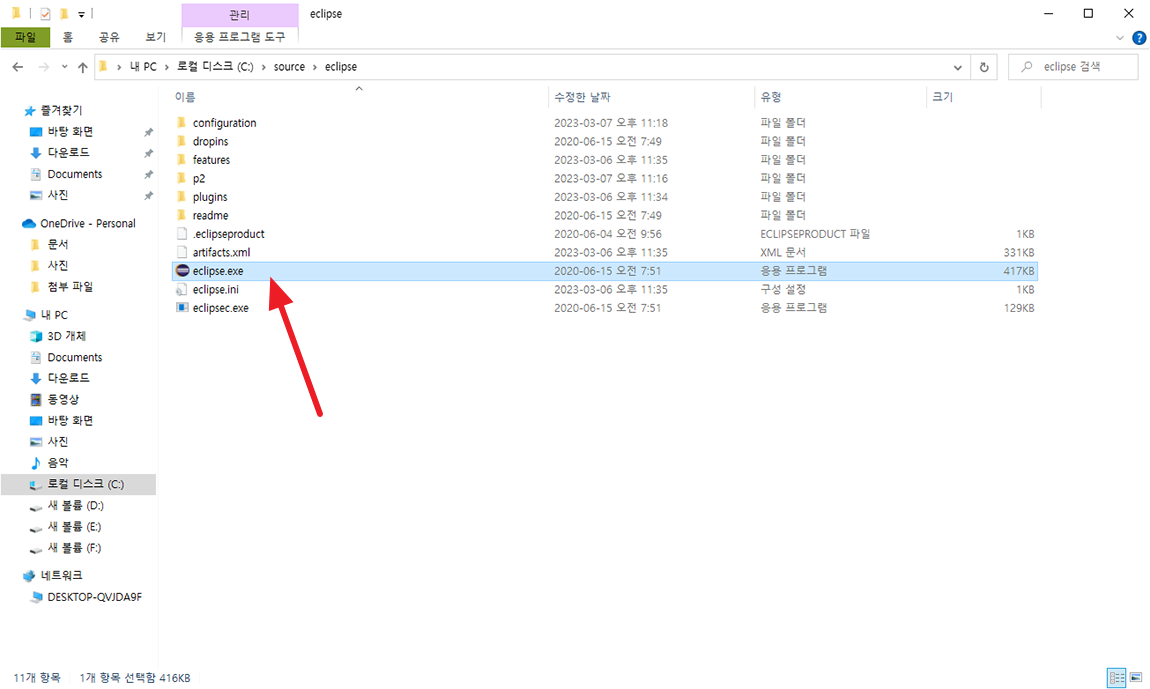
Task: Unpin 다운로드 from quick access
Action: tap(148, 153)
